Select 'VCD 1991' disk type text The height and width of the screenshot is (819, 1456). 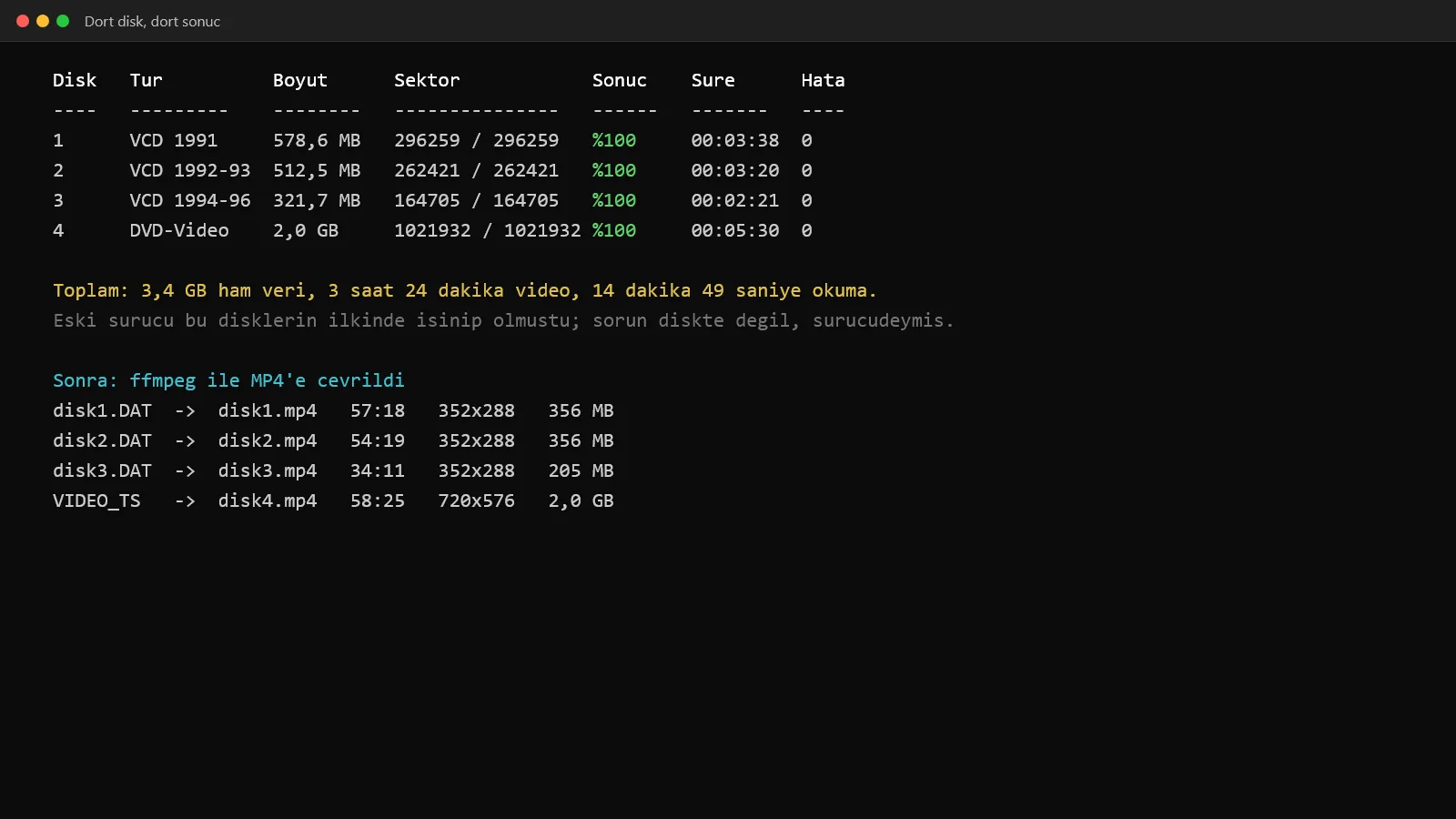pyautogui.click(x=174, y=140)
